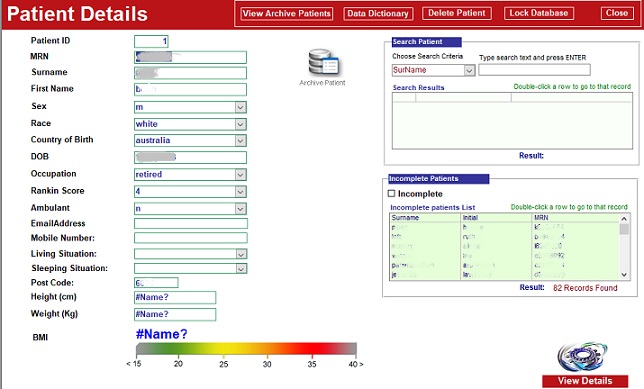Click the Mobile Number input field

click(x=191, y=238)
